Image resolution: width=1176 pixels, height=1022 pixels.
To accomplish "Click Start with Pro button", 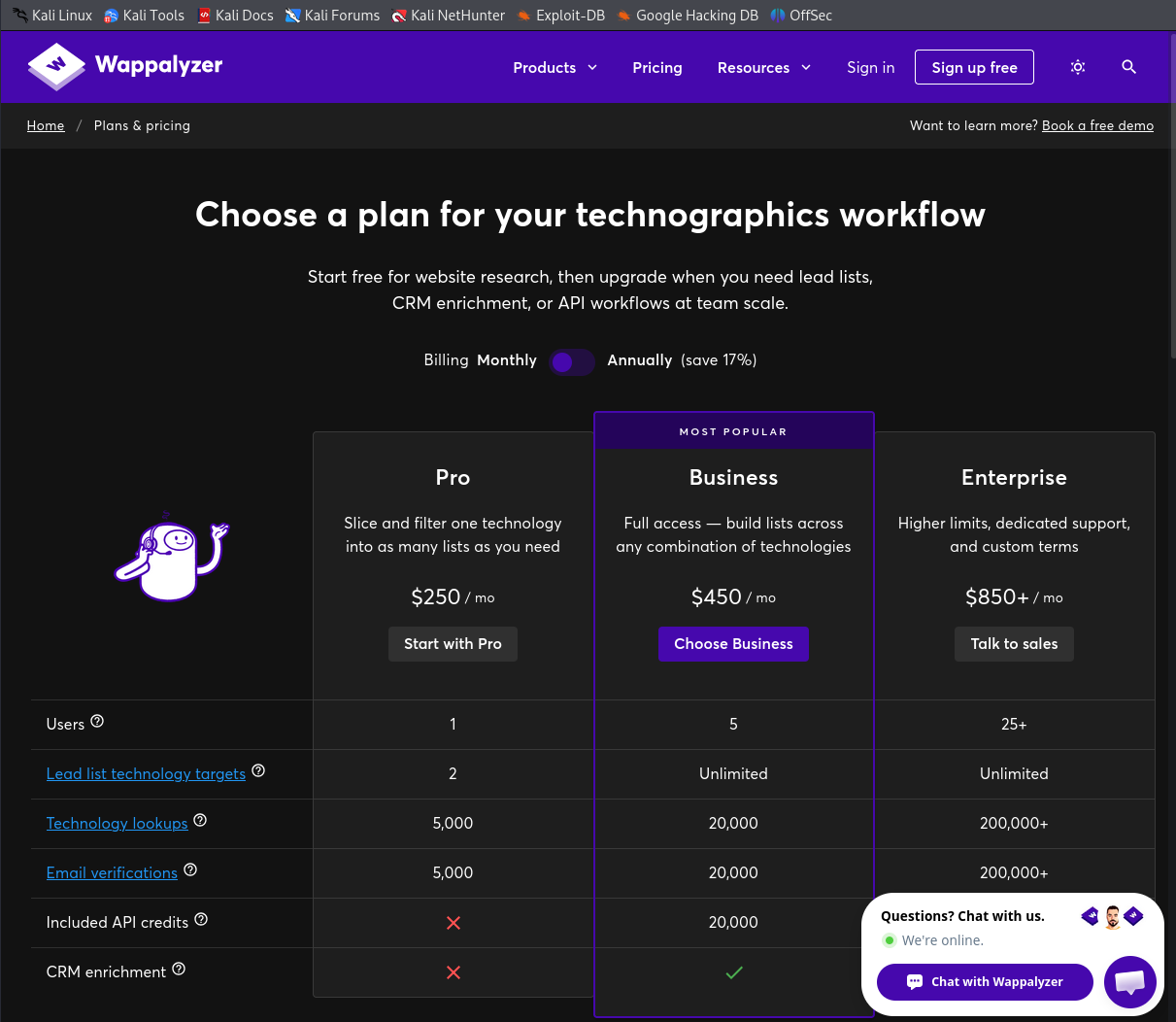I will (453, 644).
